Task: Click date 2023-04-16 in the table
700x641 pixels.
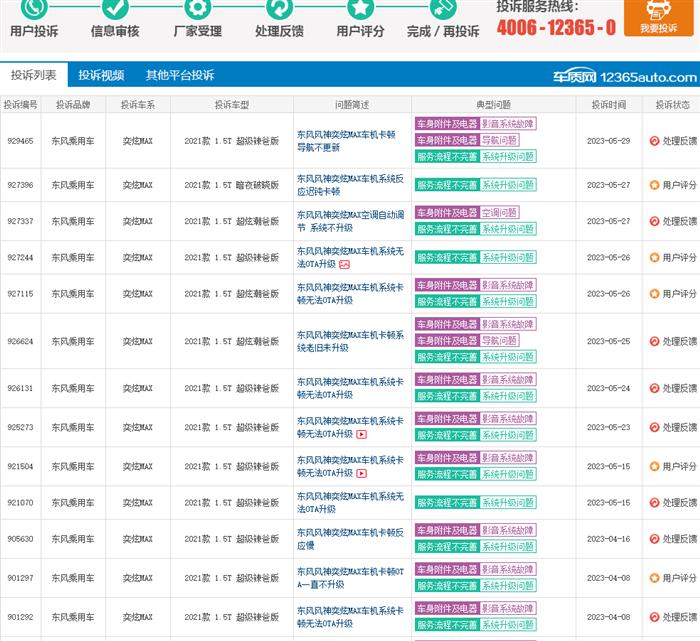Action: pyautogui.click(x=608, y=539)
